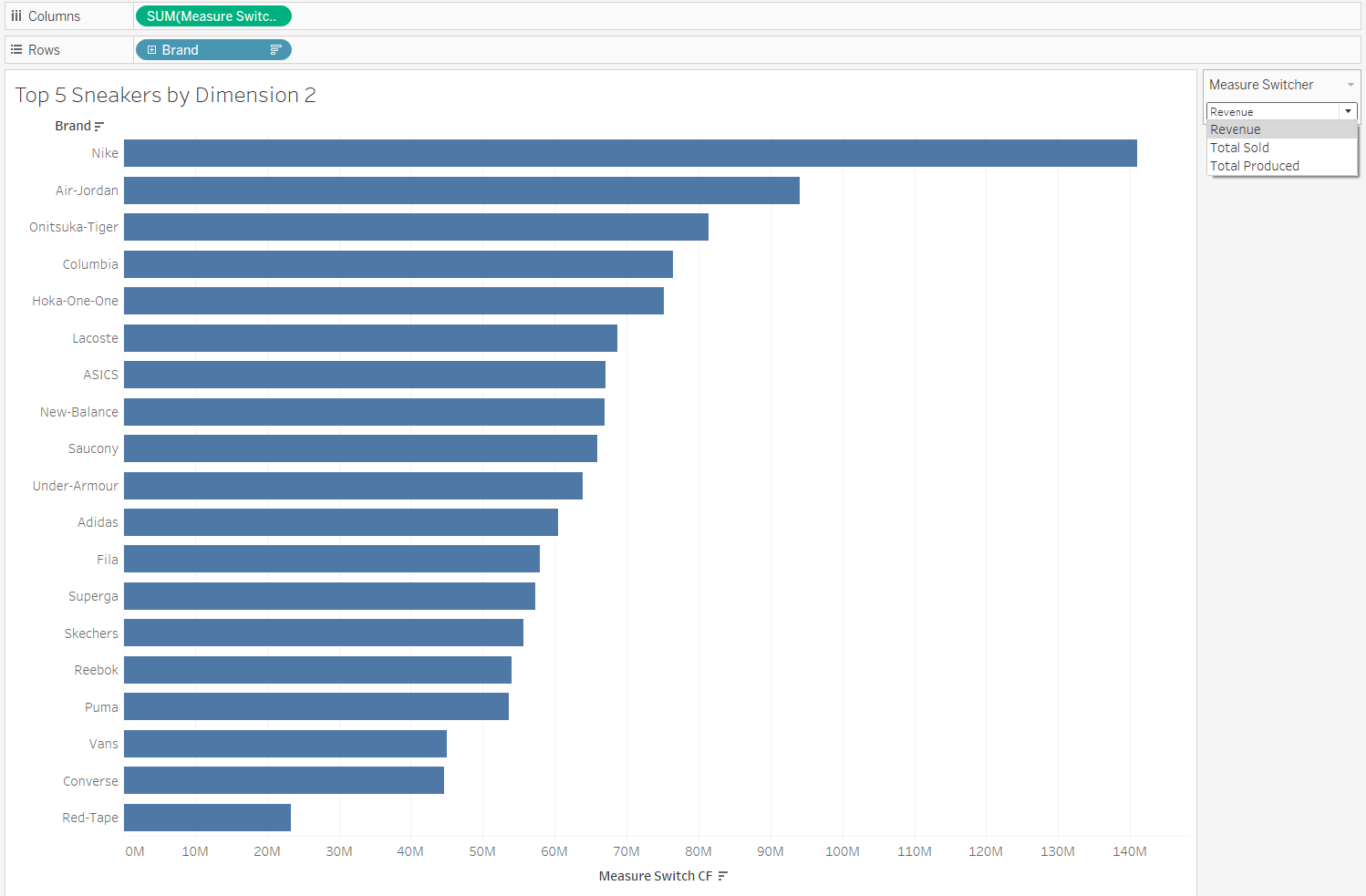1366x896 pixels.
Task: Click the Superga row label
Action: tap(93, 596)
